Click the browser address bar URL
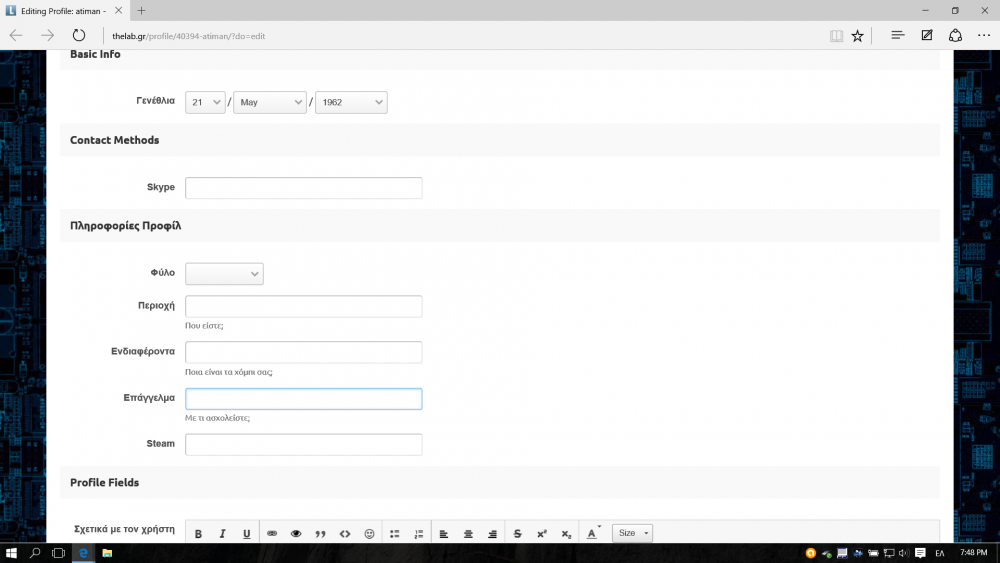 click(x=189, y=36)
